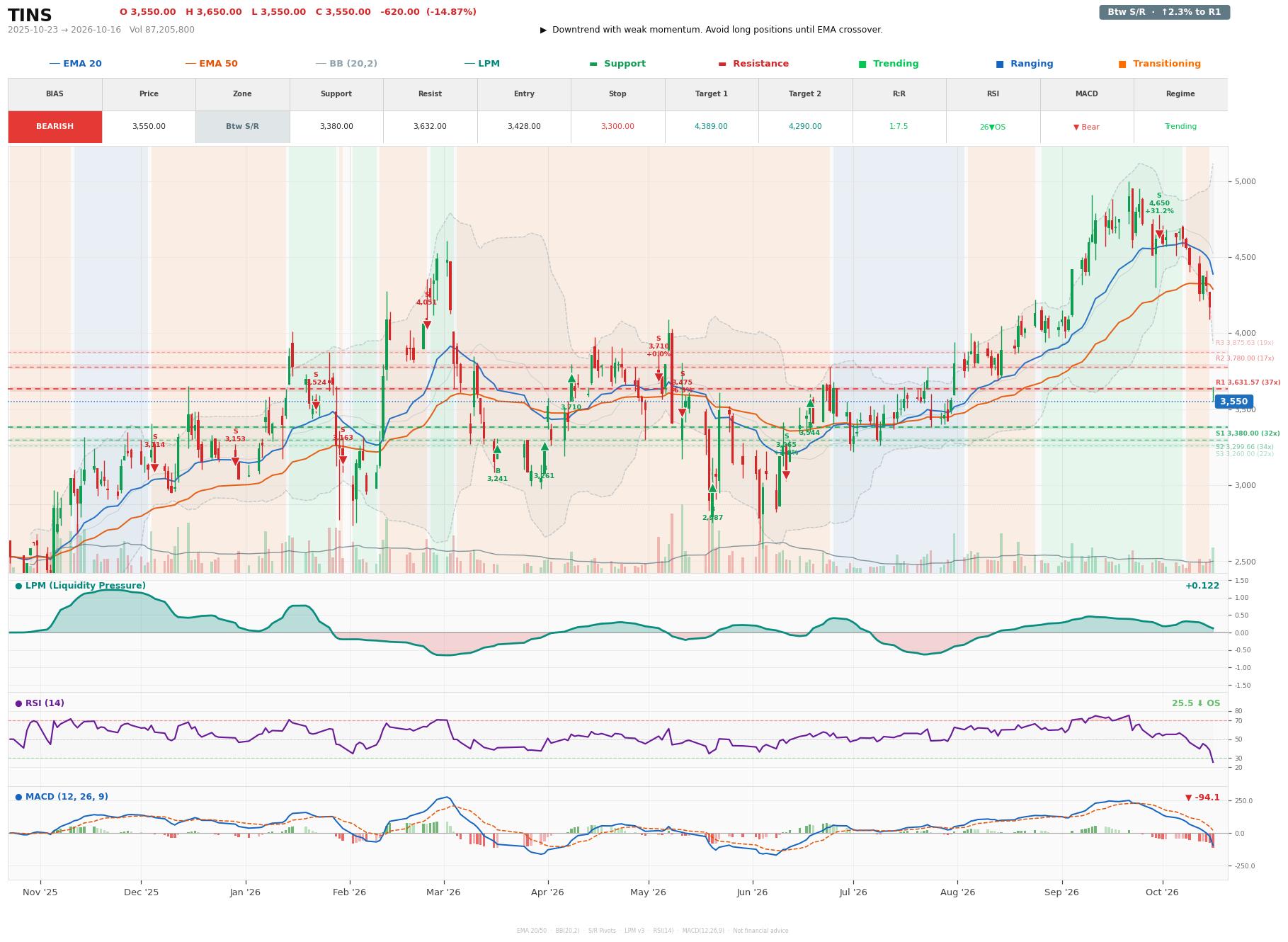This screenshot has width=1288, height=942.
Task: Click the R:R value 1:7.5
Action: 899,127
